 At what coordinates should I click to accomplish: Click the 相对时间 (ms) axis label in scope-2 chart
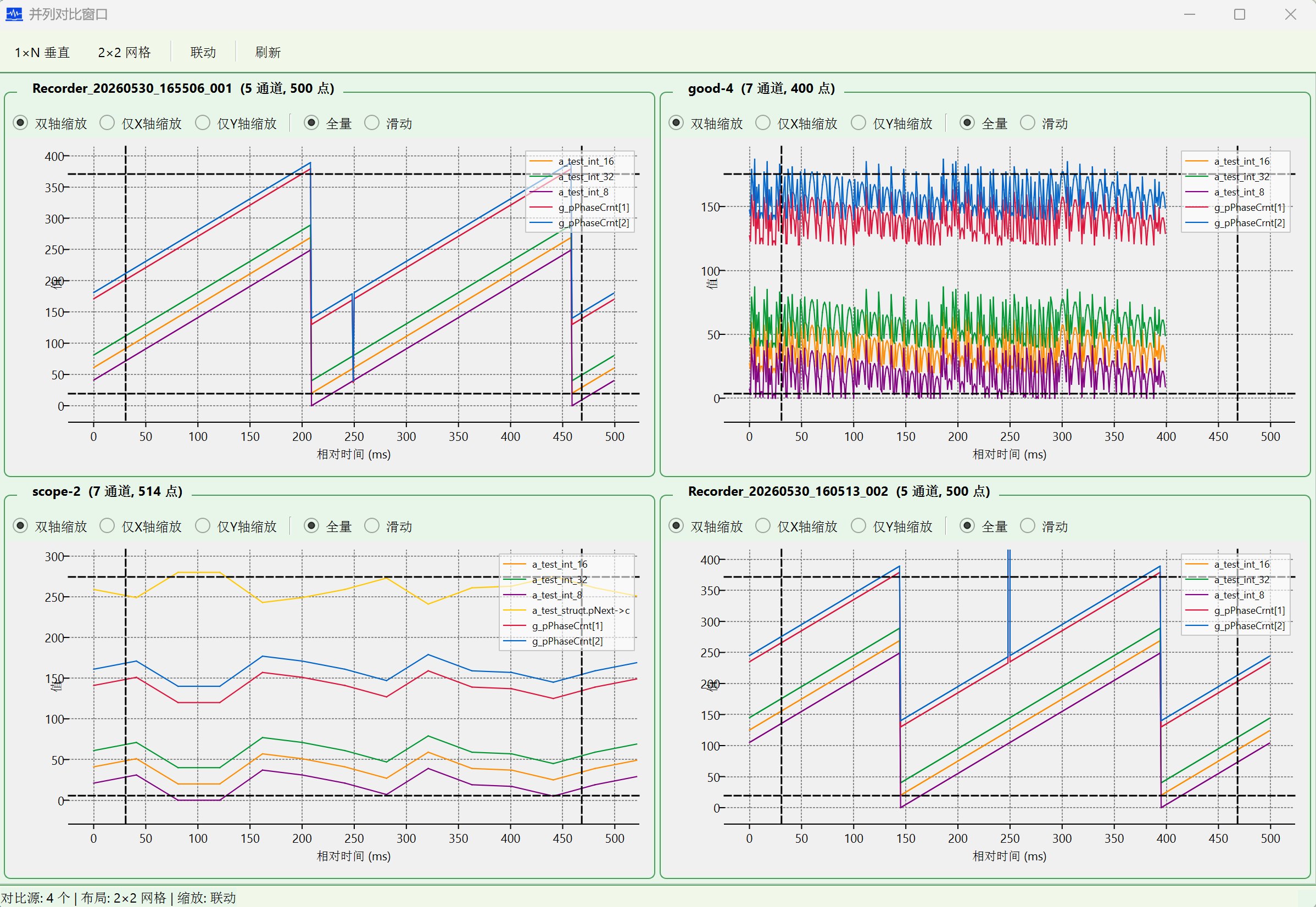354,856
